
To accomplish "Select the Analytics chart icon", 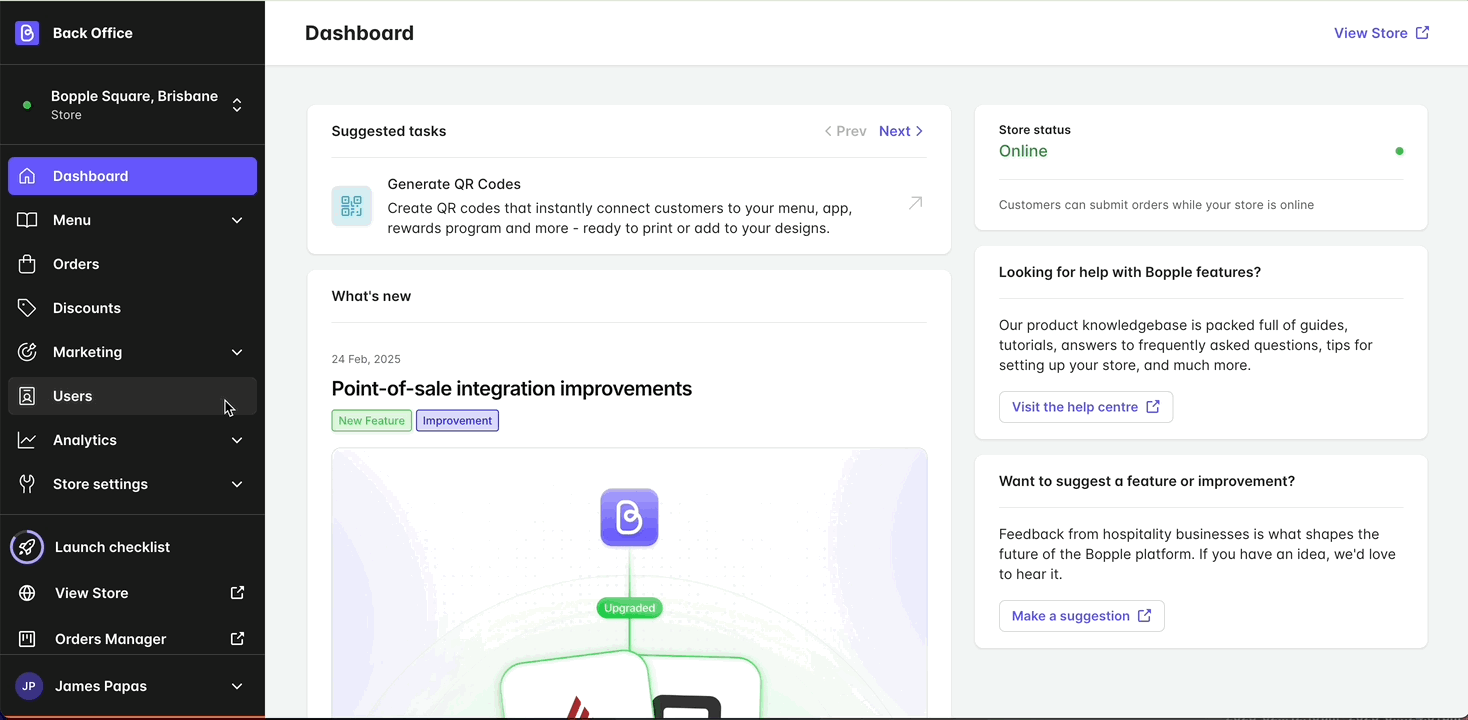I will (28, 439).
